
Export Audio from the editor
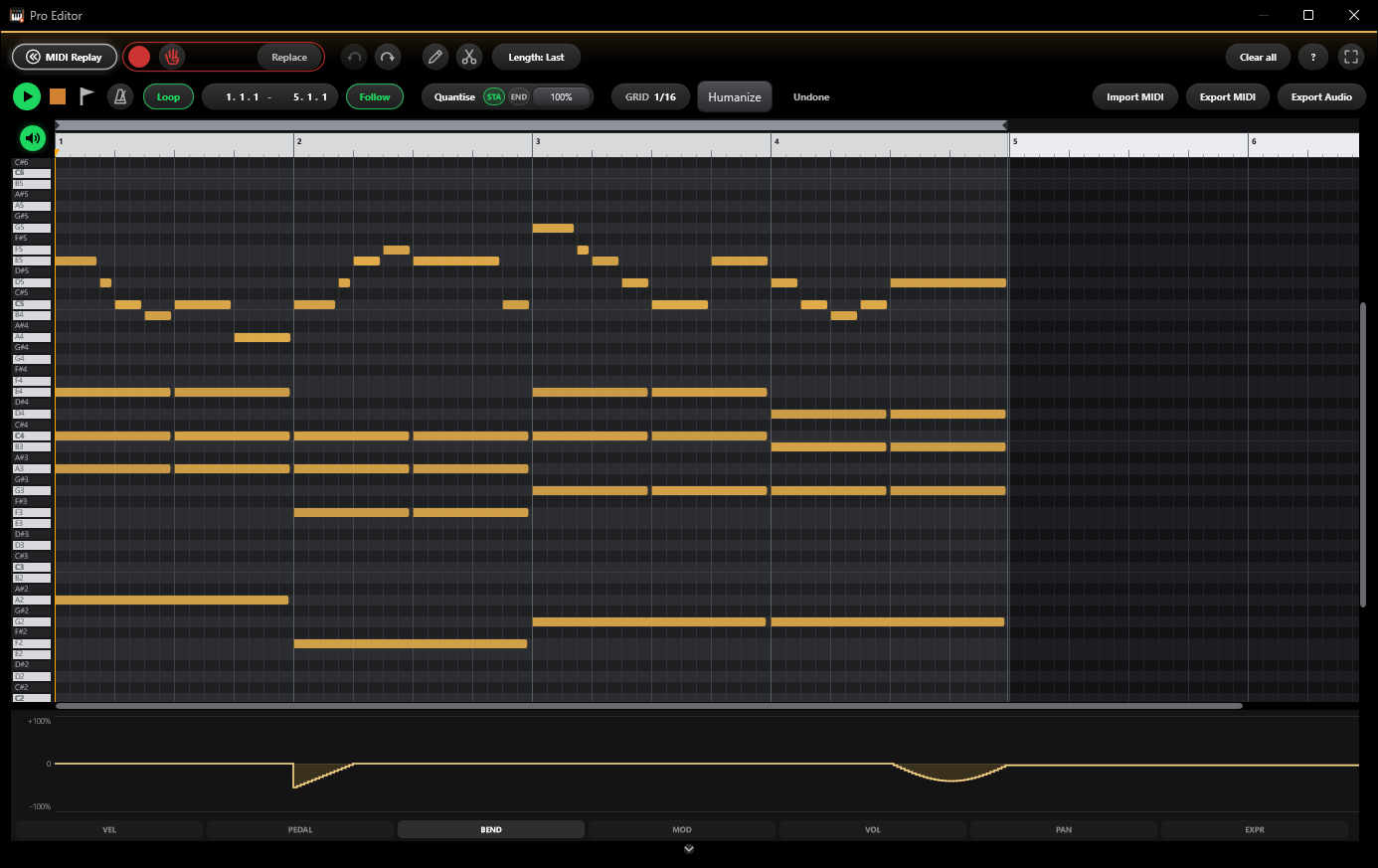click(x=1321, y=96)
